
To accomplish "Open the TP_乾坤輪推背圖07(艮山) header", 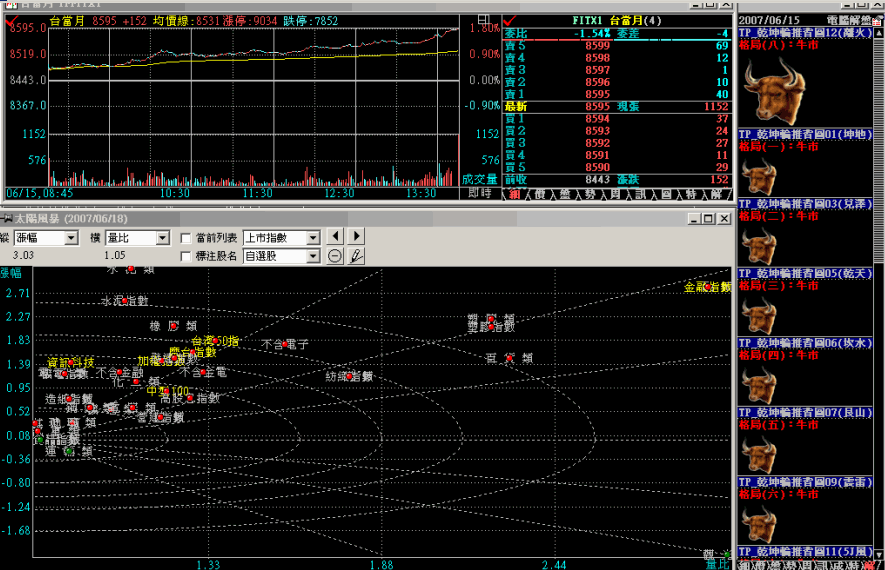I will (x=805, y=413).
